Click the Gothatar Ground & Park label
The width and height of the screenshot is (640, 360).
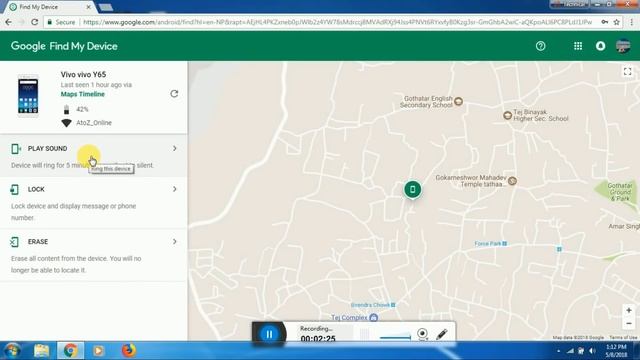[x=620, y=192]
